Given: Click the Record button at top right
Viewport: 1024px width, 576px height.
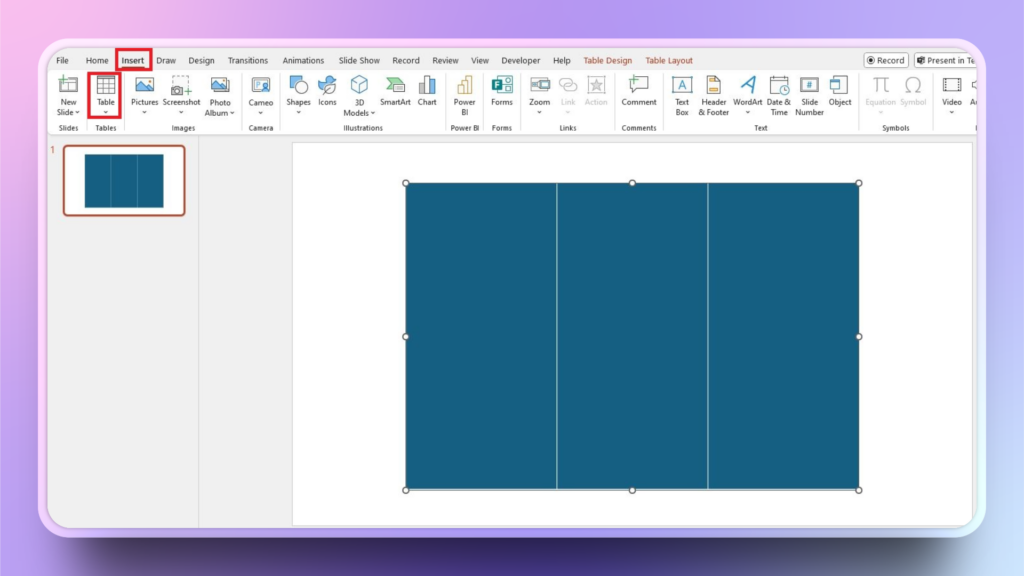Looking at the screenshot, I should click(x=885, y=60).
